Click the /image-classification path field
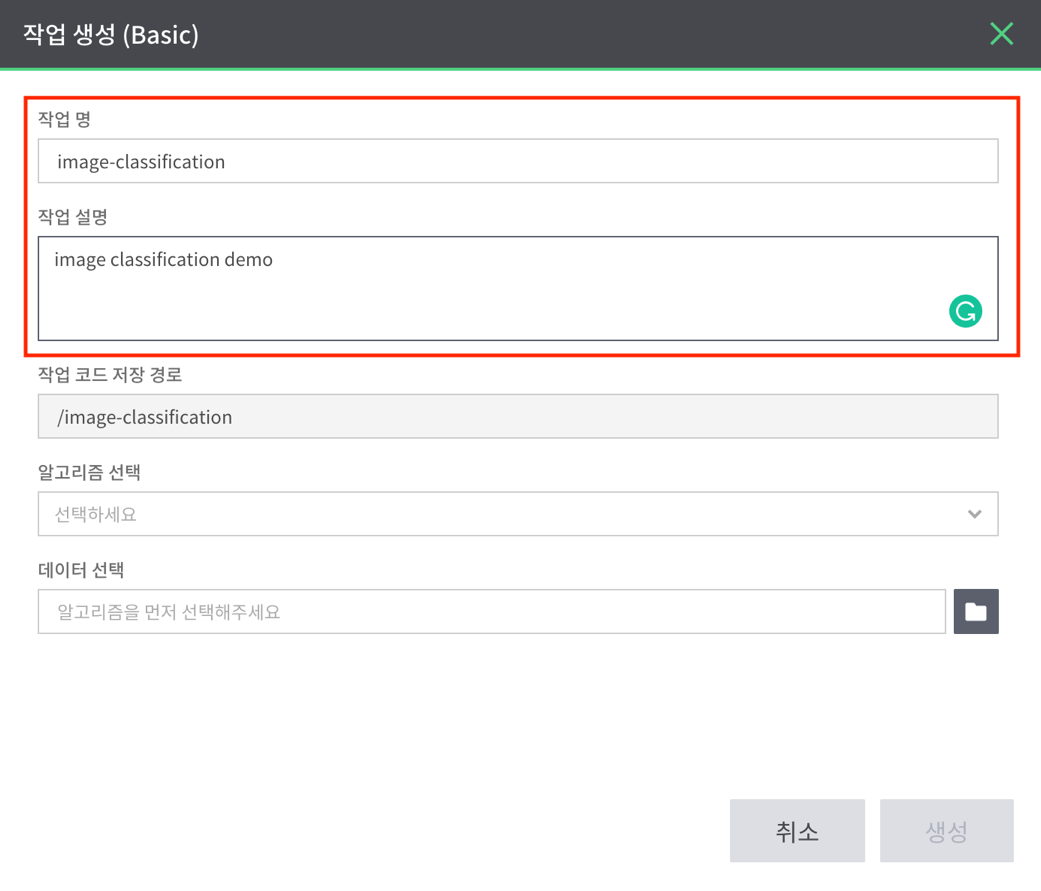The width and height of the screenshot is (1041, 891). [518, 416]
